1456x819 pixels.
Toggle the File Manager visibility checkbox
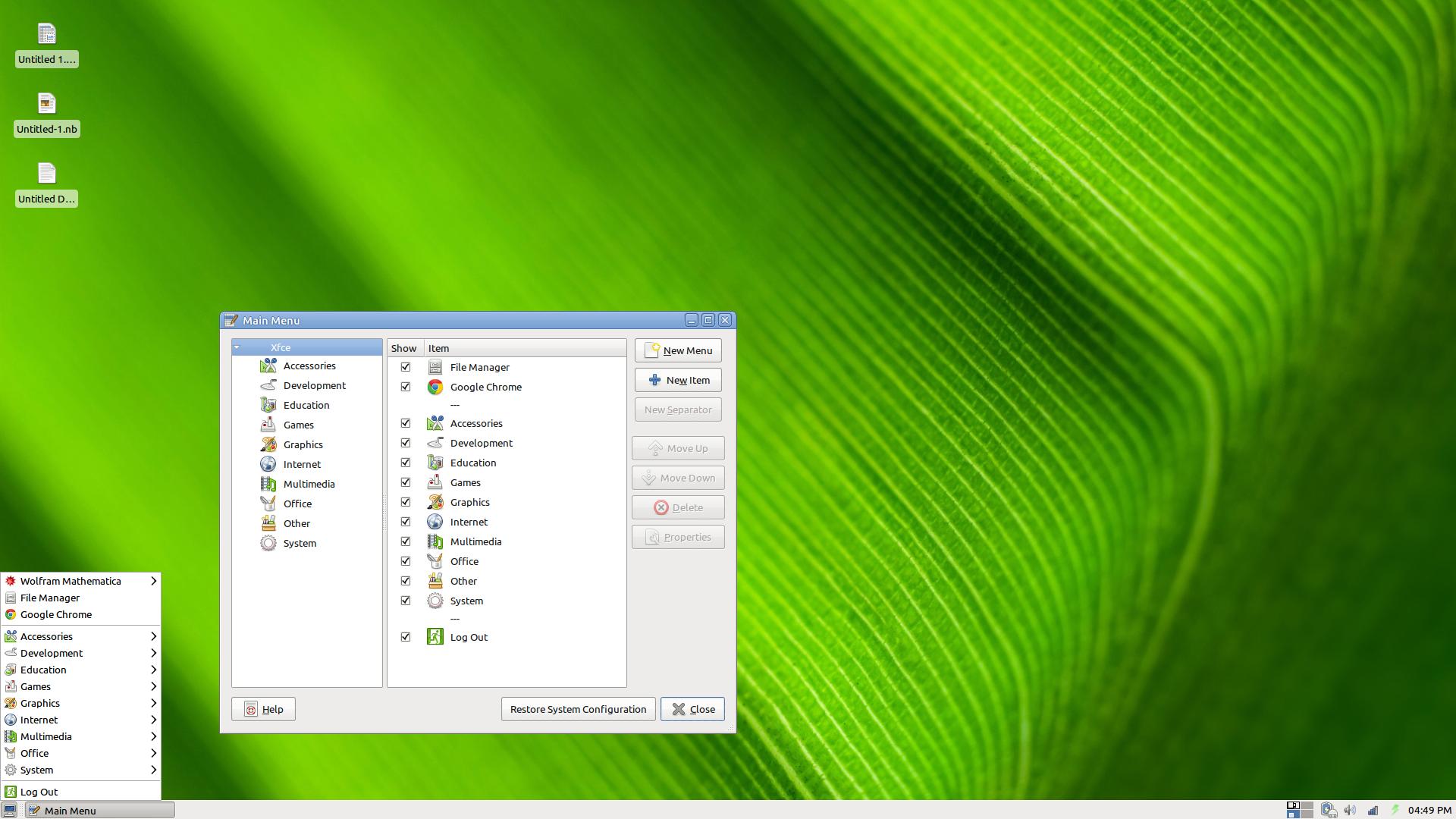coord(406,367)
